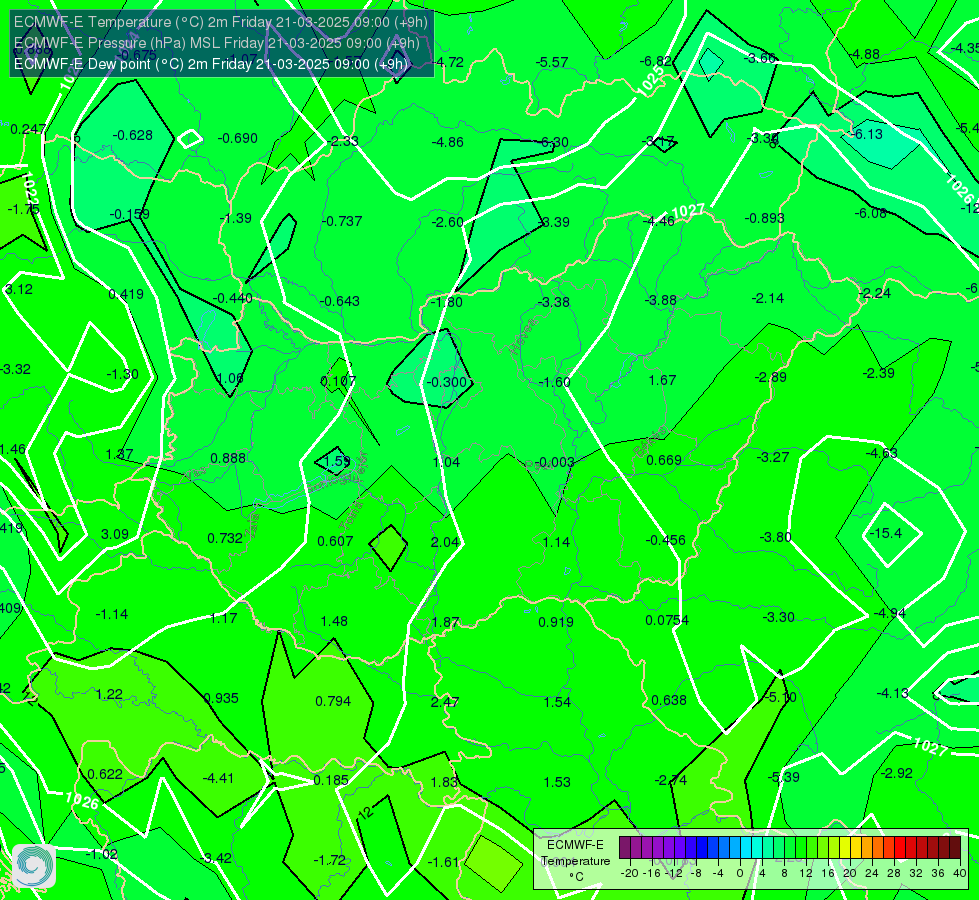This screenshot has width=979, height=900.
Task: Click the 0.669 dew point value
Action: pyautogui.click(x=664, y=460)
